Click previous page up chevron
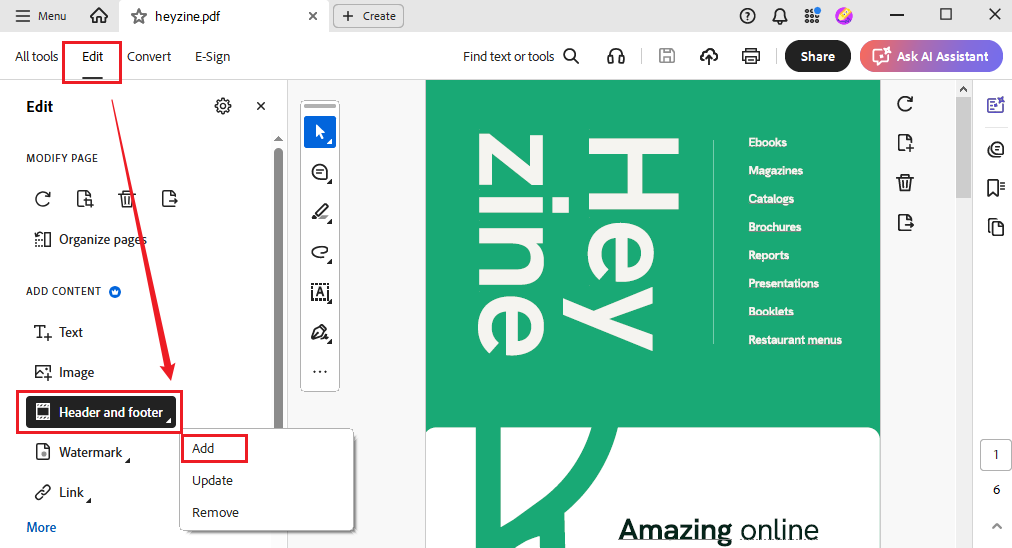Image resolution: width=1012 pixels, height=548 pixels. click(996, 526)
